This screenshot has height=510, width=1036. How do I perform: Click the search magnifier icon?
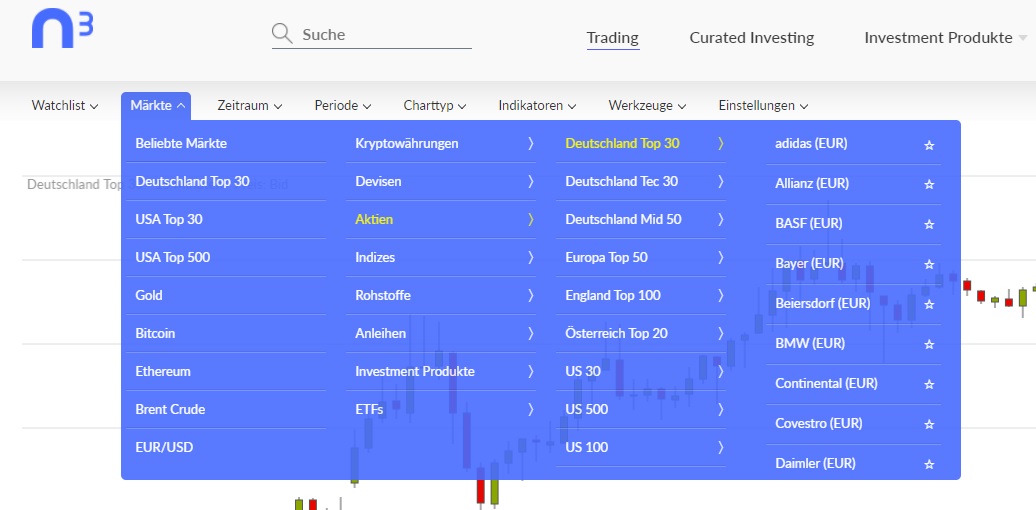tap(282, 35)
